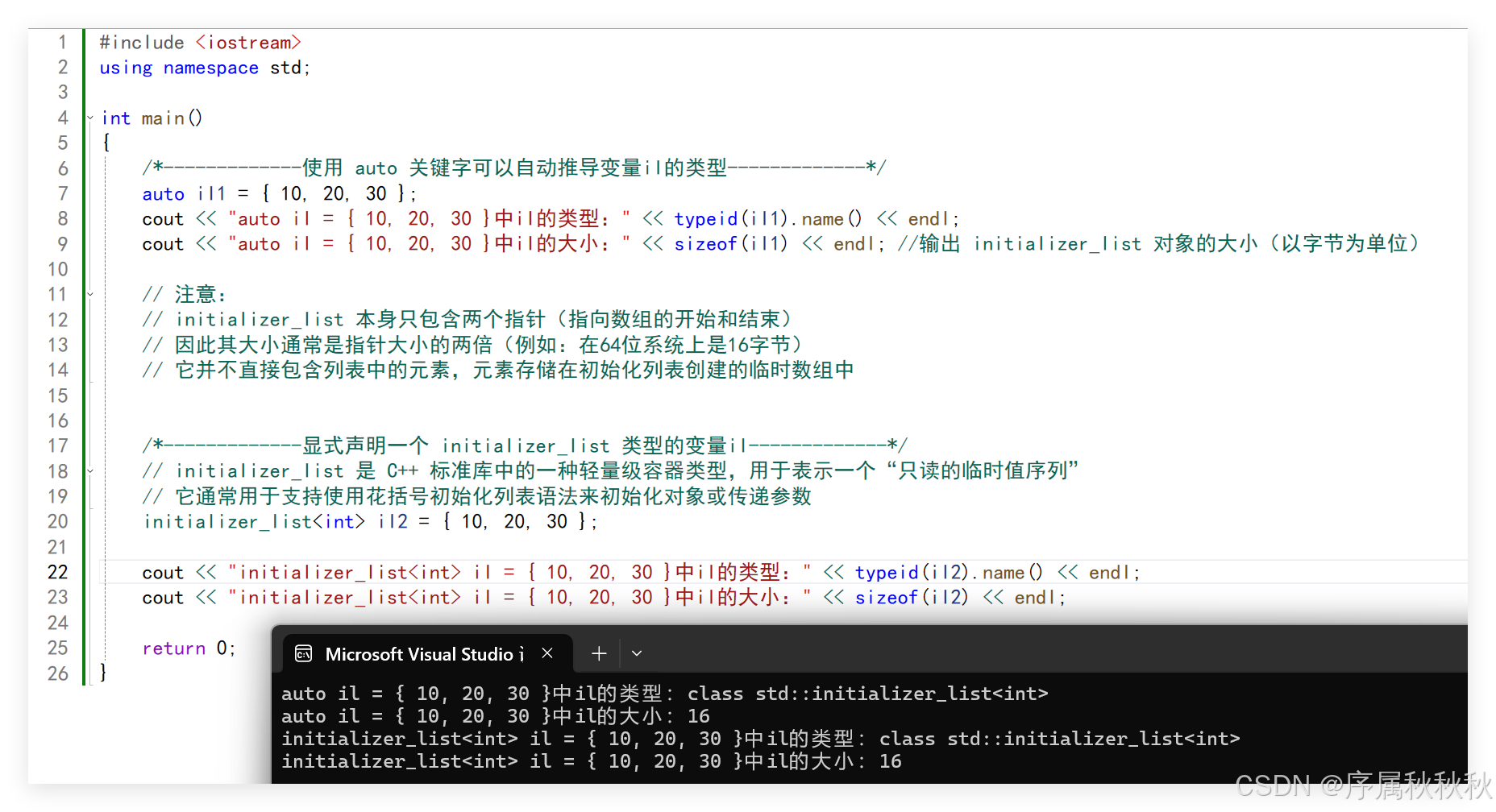Click the auto keyword declaring il1
Image resolution: width=1496 pixels, height=812 pixels.
point(163,194)
